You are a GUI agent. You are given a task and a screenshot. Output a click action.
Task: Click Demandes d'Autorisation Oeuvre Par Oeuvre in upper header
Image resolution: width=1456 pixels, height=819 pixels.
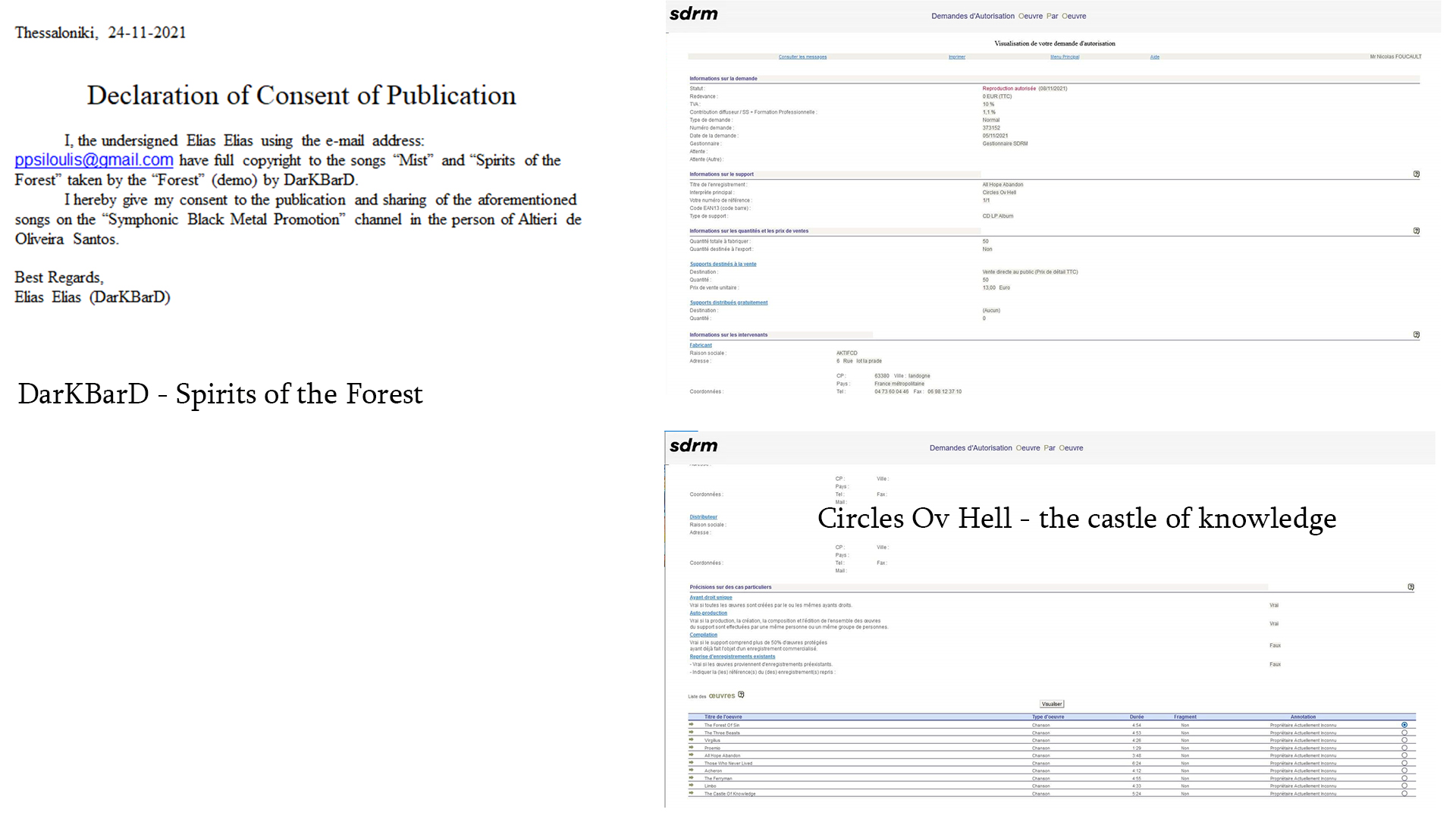click(x=1009, y=16)
